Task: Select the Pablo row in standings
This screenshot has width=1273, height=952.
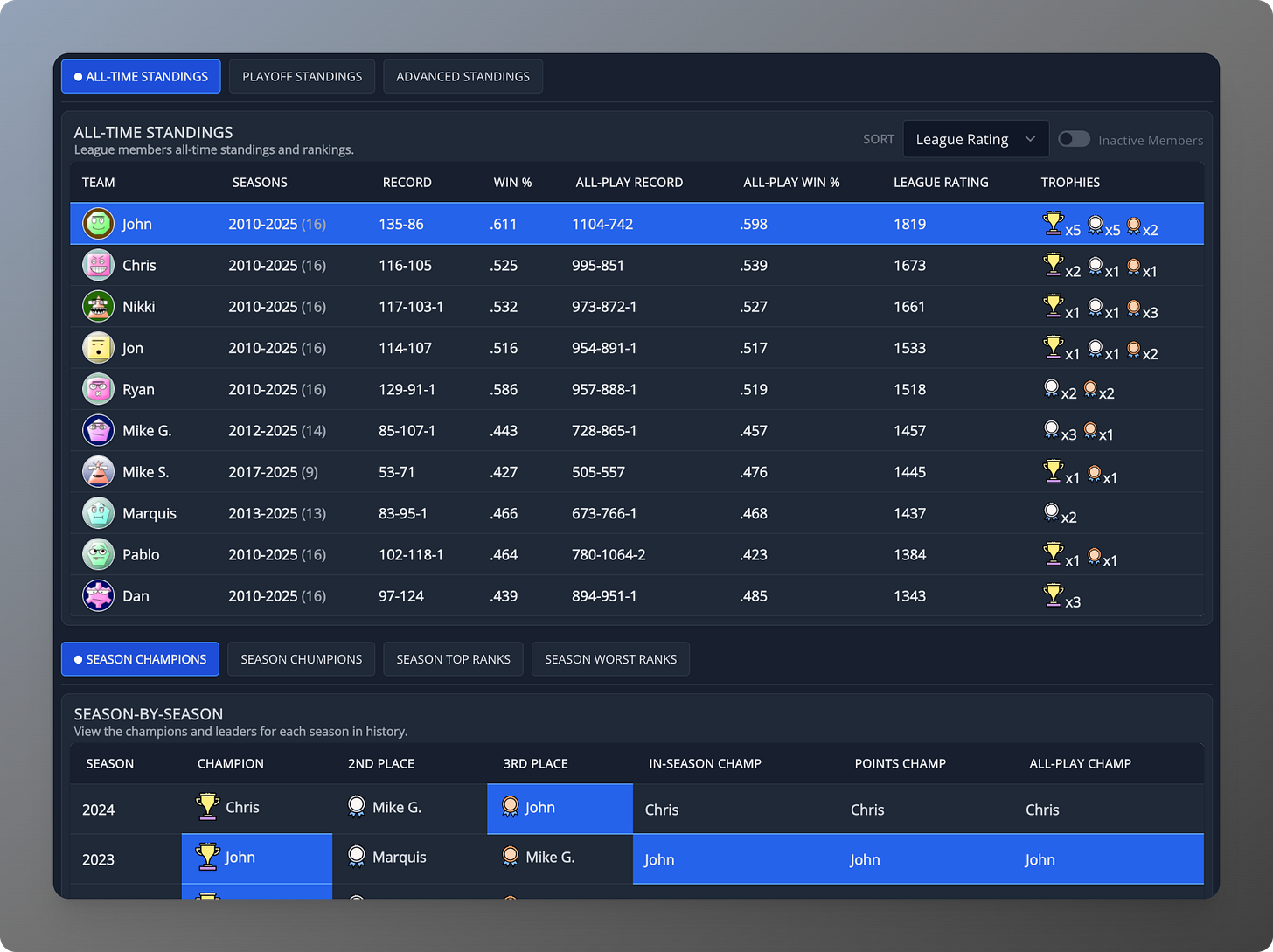Action: 636,554
